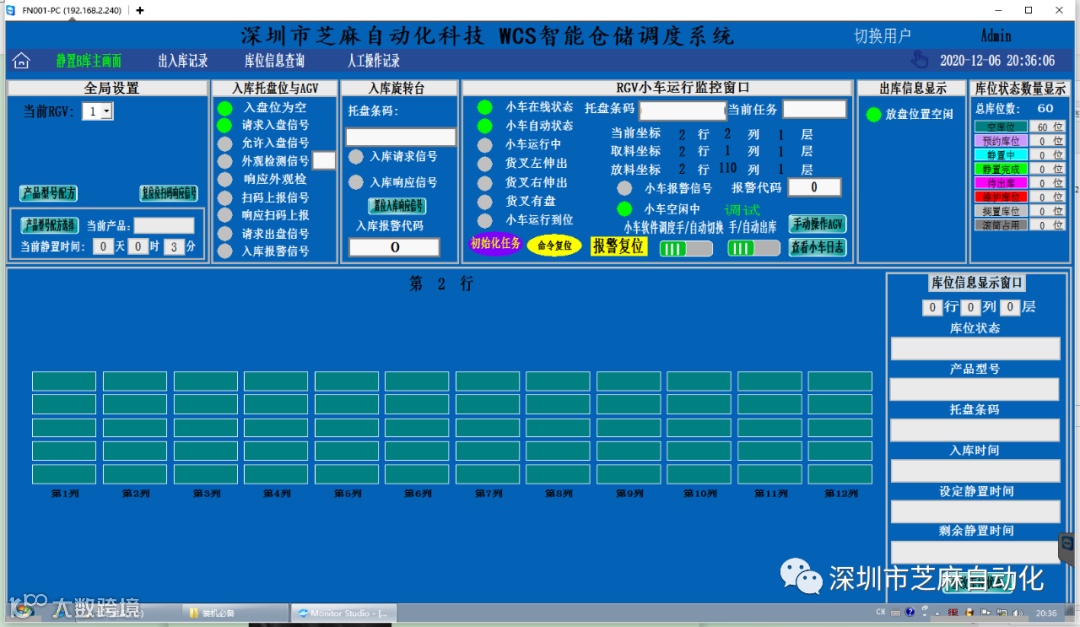
Task: Open new tab with plus icon
Action: coord(140,10)
